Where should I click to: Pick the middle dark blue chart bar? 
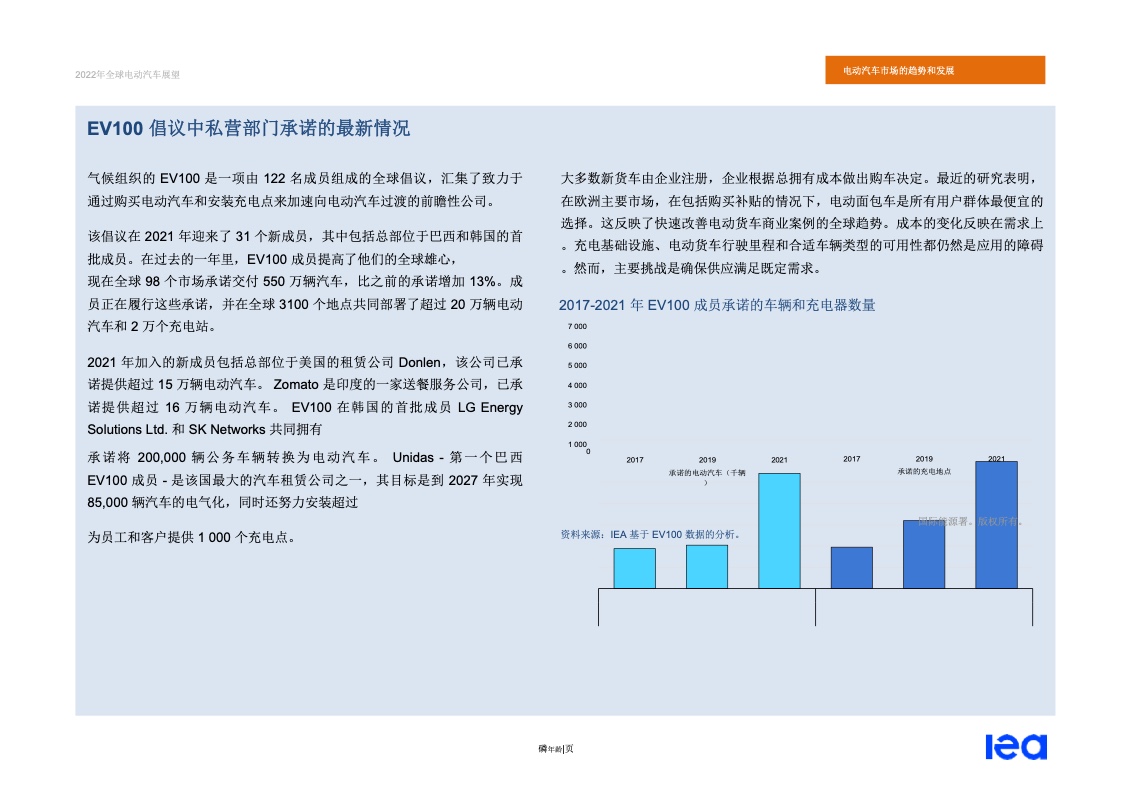[x=924, y=554]
